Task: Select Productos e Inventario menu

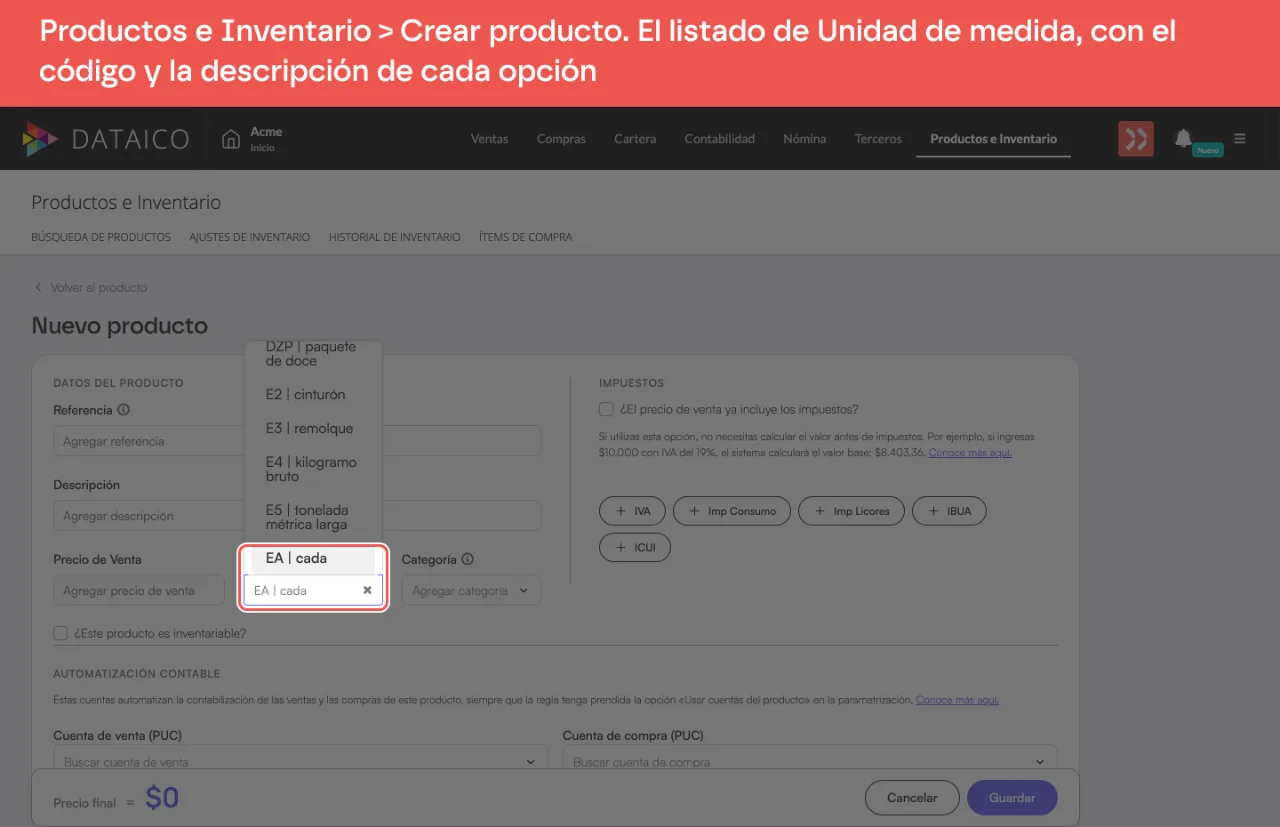Action: coord(993,139)
